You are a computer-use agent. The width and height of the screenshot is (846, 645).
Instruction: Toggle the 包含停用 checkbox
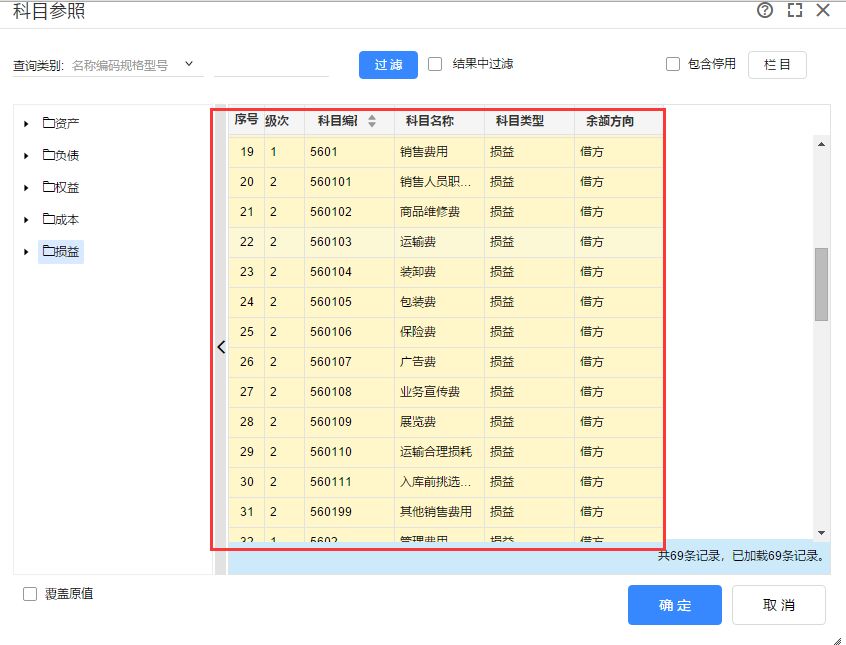[x=673, y=64]
